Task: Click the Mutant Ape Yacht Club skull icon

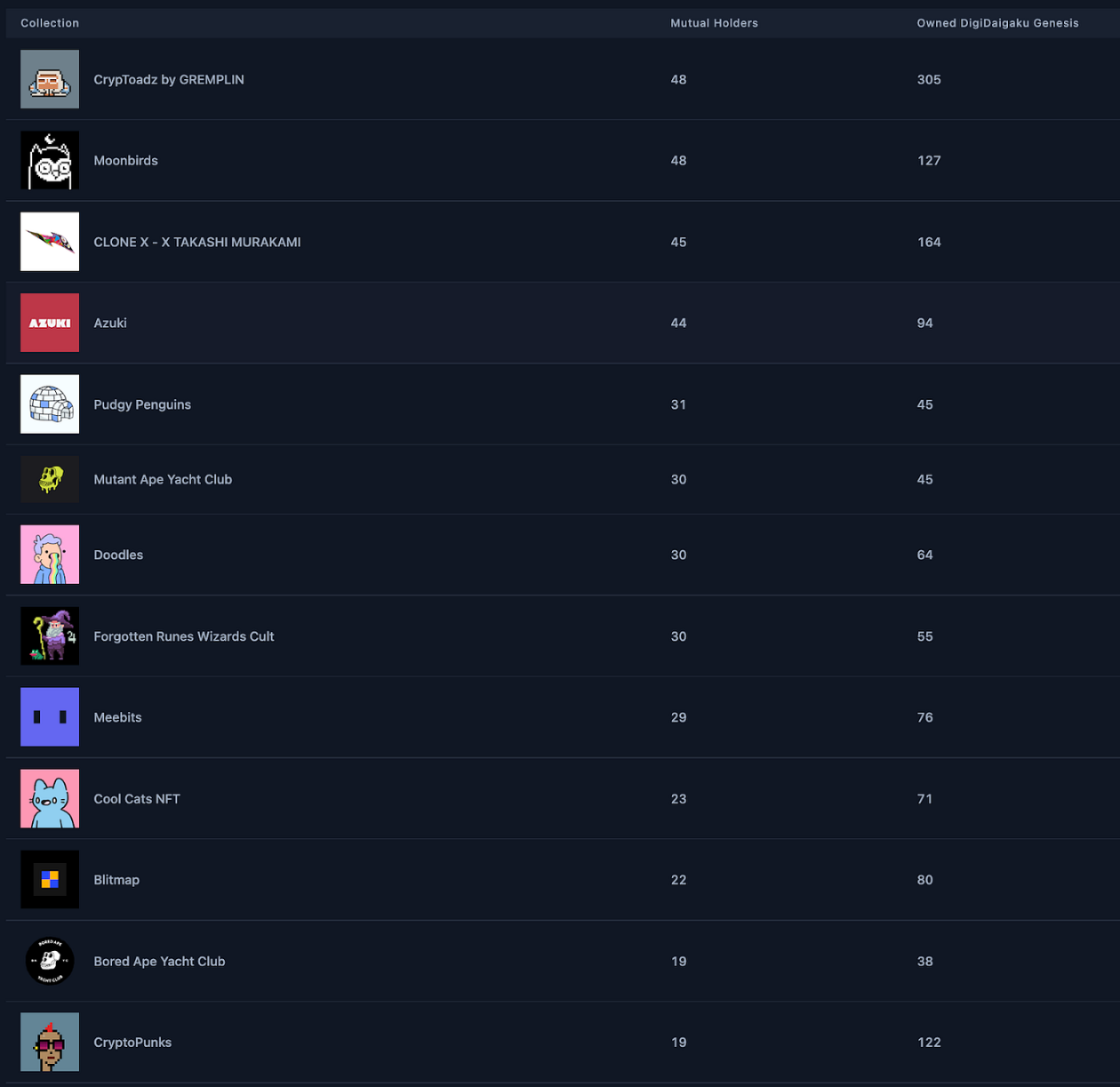Action: point(50,479)
